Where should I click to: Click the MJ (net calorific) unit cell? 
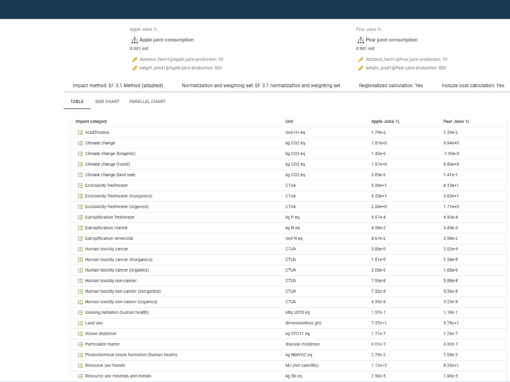[302, 366]
